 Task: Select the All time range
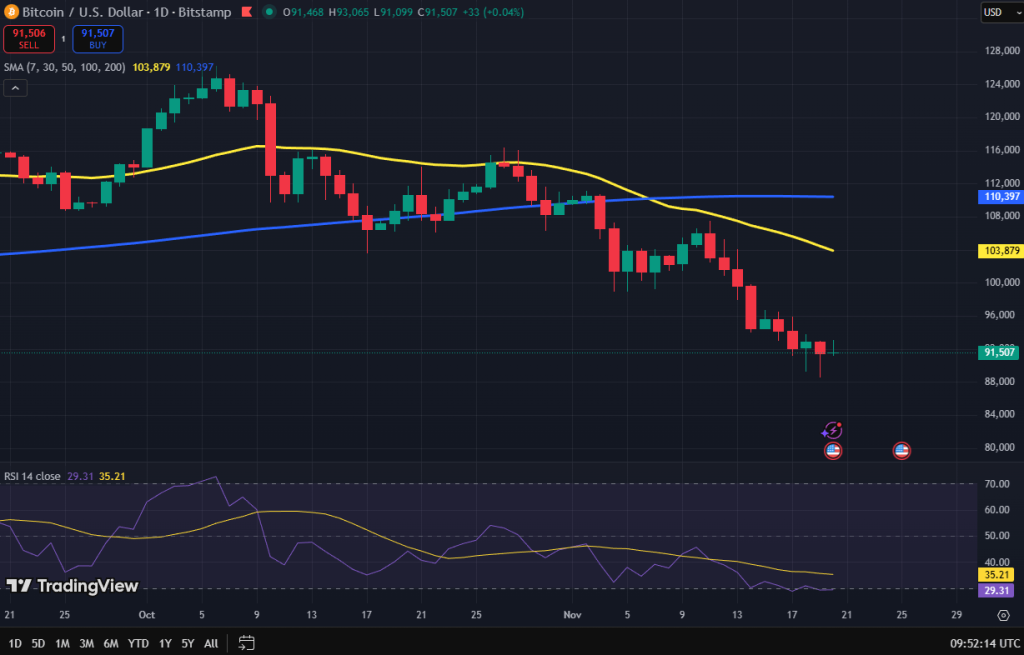coord(211,643)
